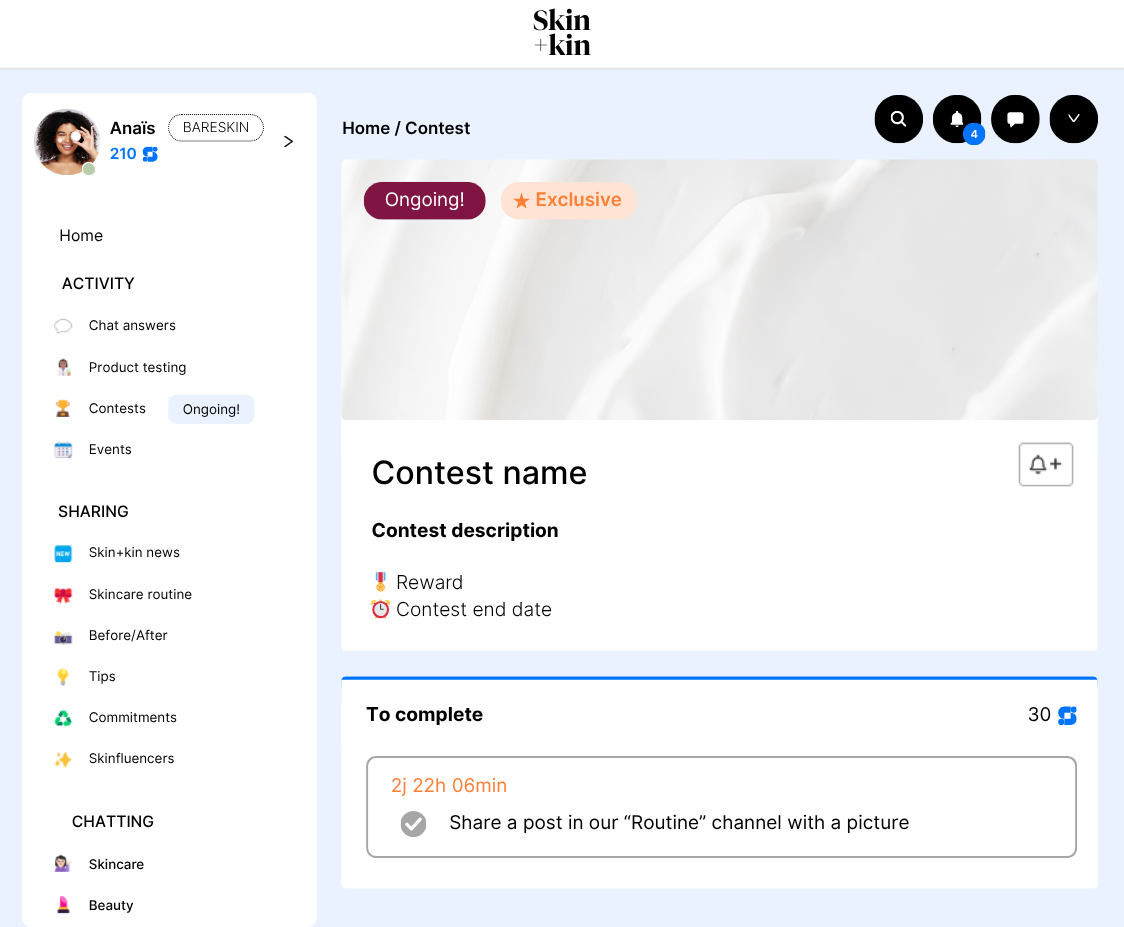The height and width of the screenshot is (927, 1124).
Task: Click the Commitments recycle icon
Action: 63,718
